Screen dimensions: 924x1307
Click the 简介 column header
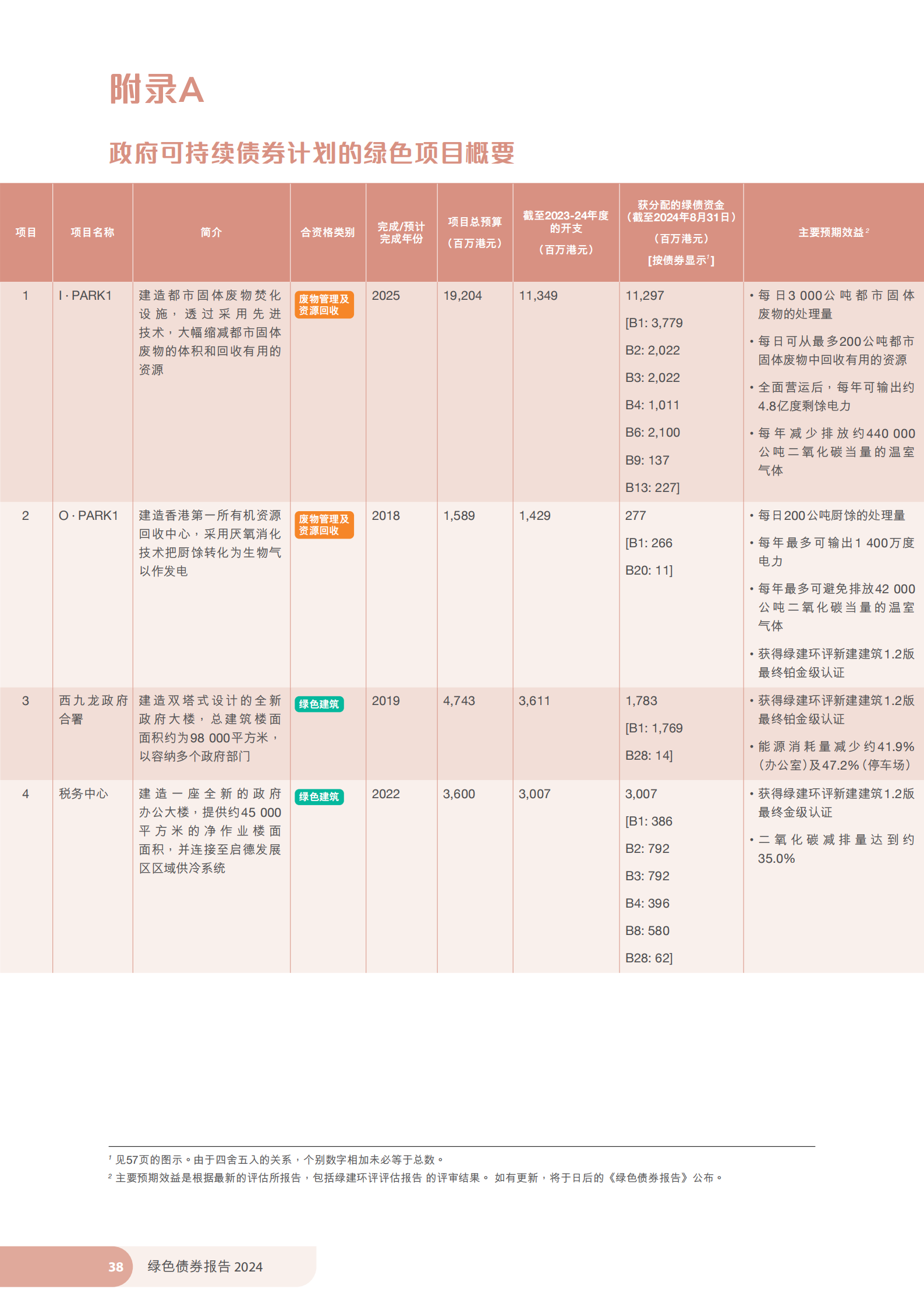tap(211, 232)
